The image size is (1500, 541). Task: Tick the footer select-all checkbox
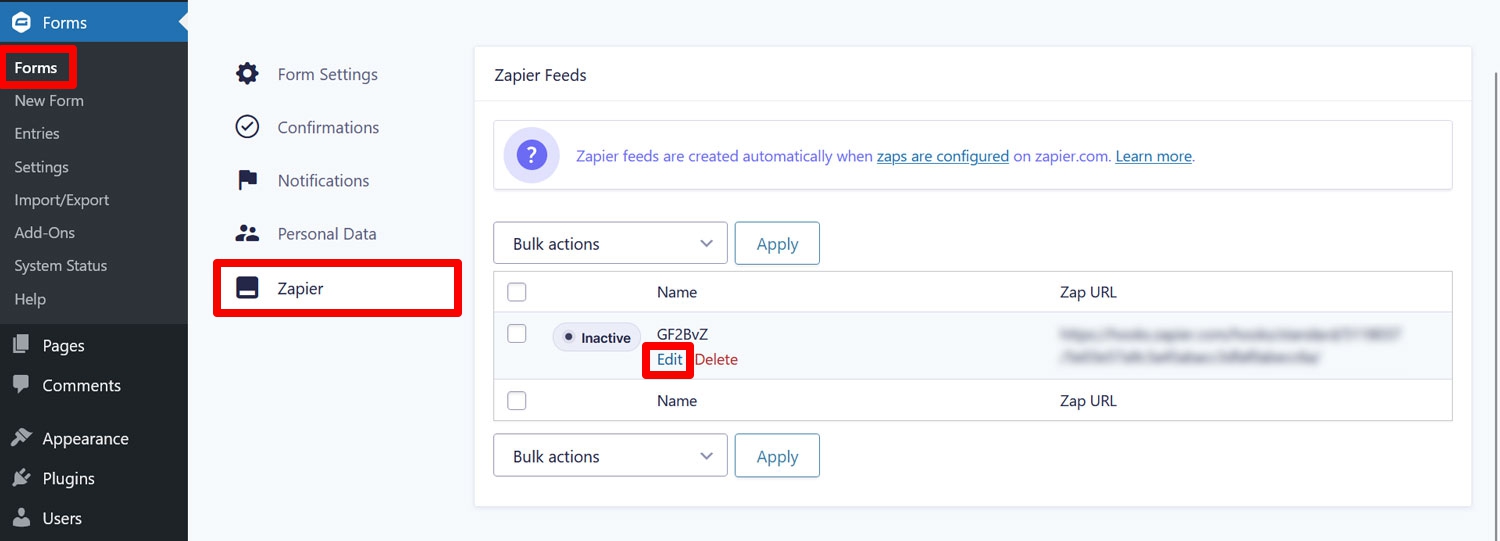(x=517, y=400)
